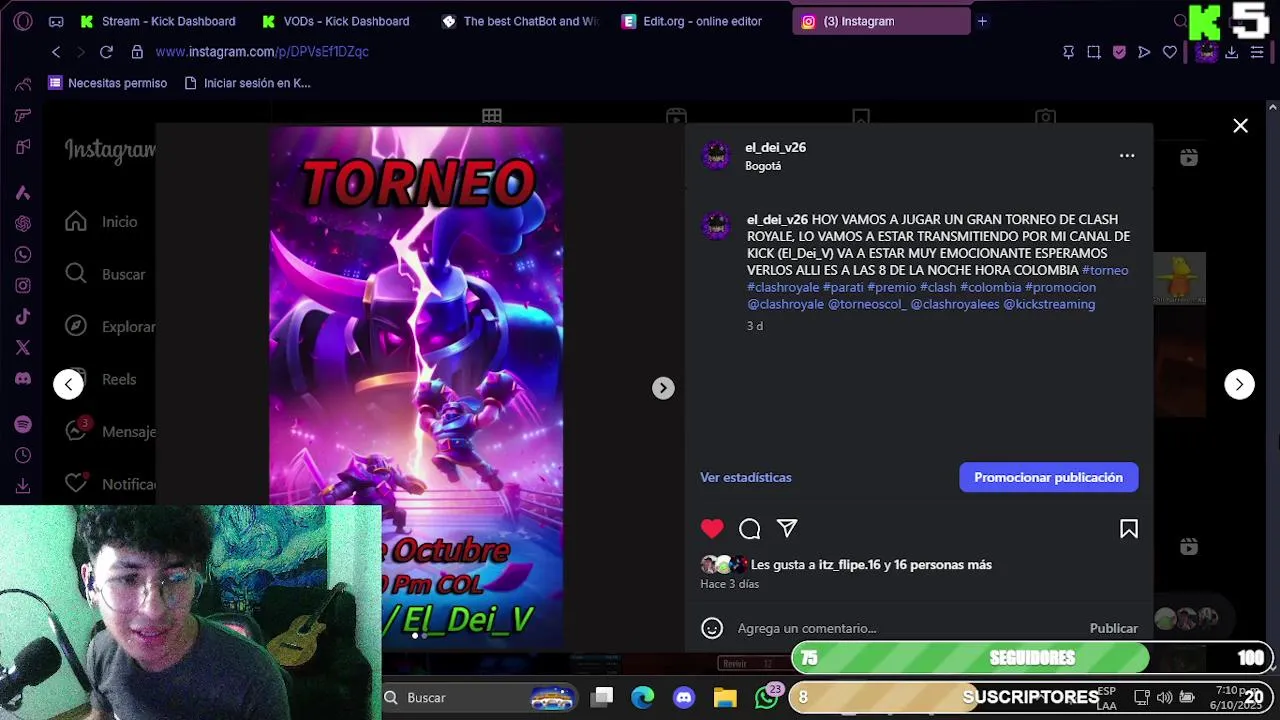Open Iniciar sesión en K... bookmark

[x=248, y=83]
